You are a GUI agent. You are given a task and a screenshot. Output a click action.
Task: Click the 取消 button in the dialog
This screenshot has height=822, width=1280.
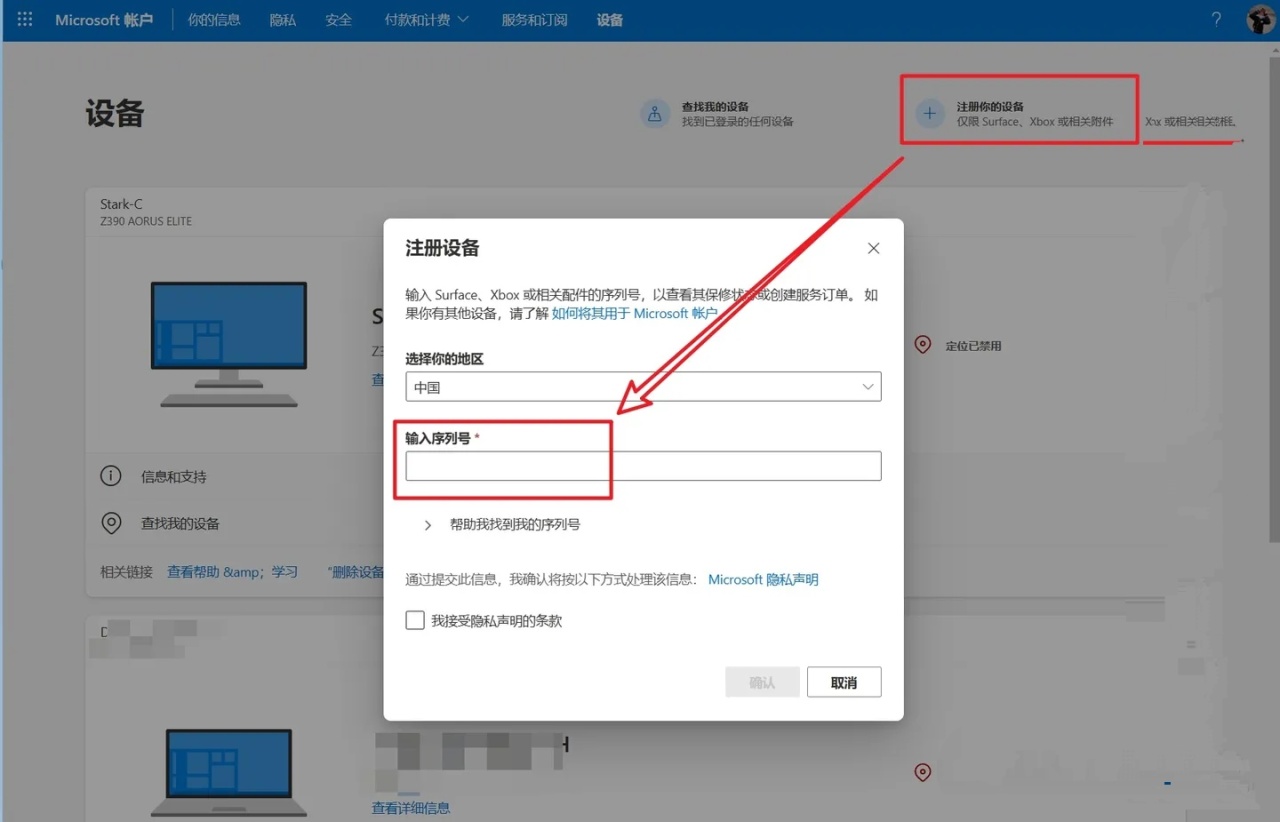(844, 682)
